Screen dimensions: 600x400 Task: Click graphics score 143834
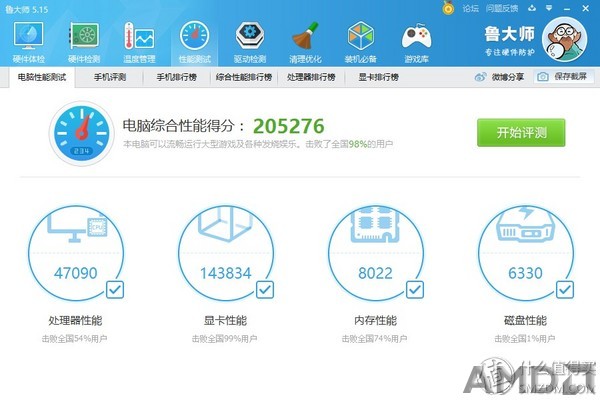226,273
